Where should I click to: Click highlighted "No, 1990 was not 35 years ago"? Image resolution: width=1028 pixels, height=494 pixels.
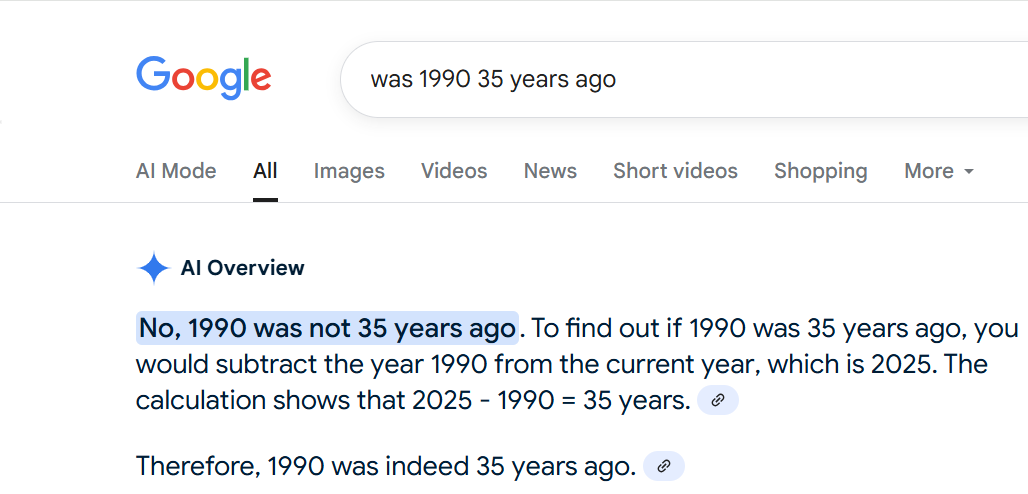[x=327, y=328]
